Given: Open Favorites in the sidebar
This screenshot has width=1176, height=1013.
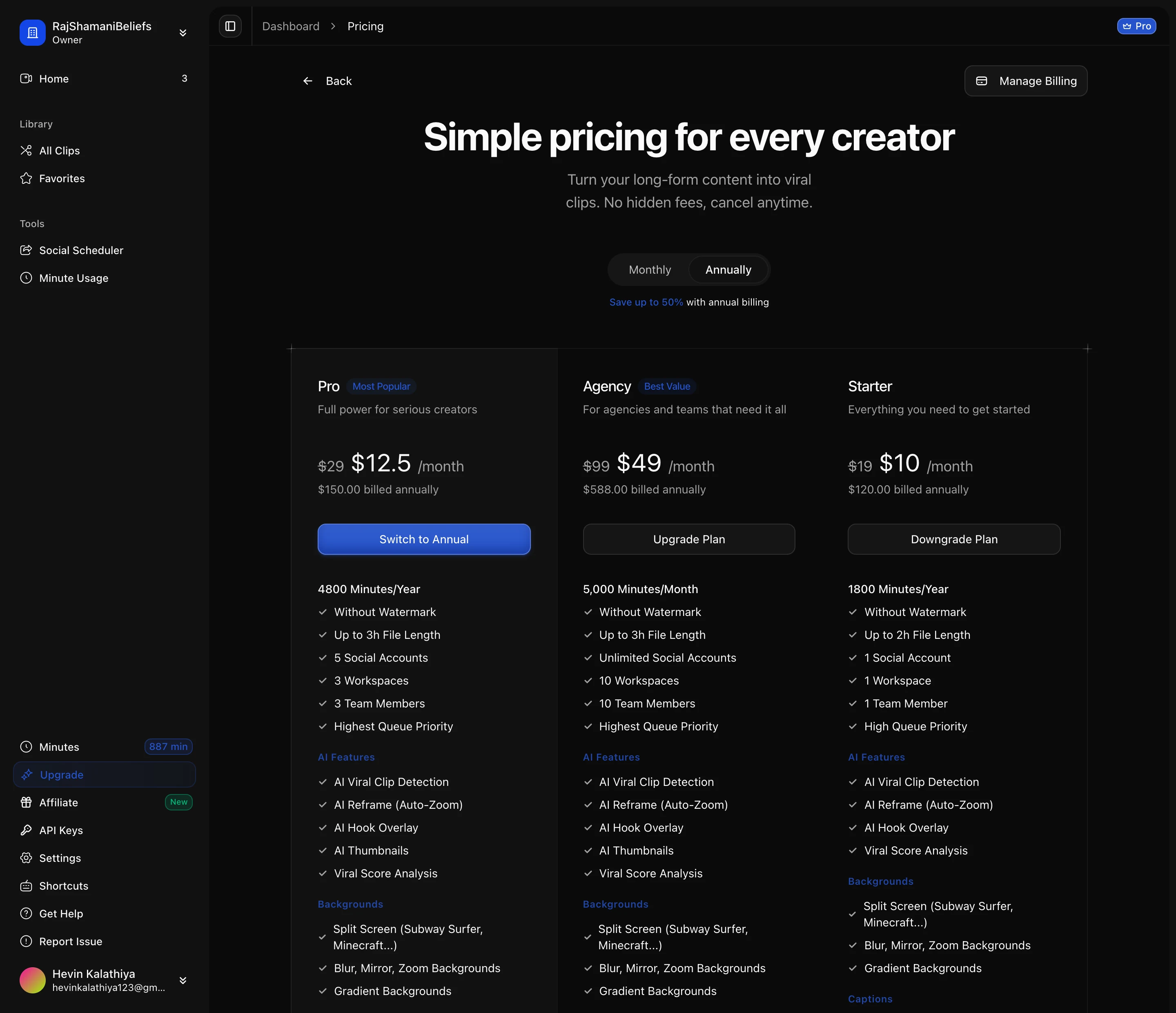Looking at the screenshot, I should [x=105, y=179].
